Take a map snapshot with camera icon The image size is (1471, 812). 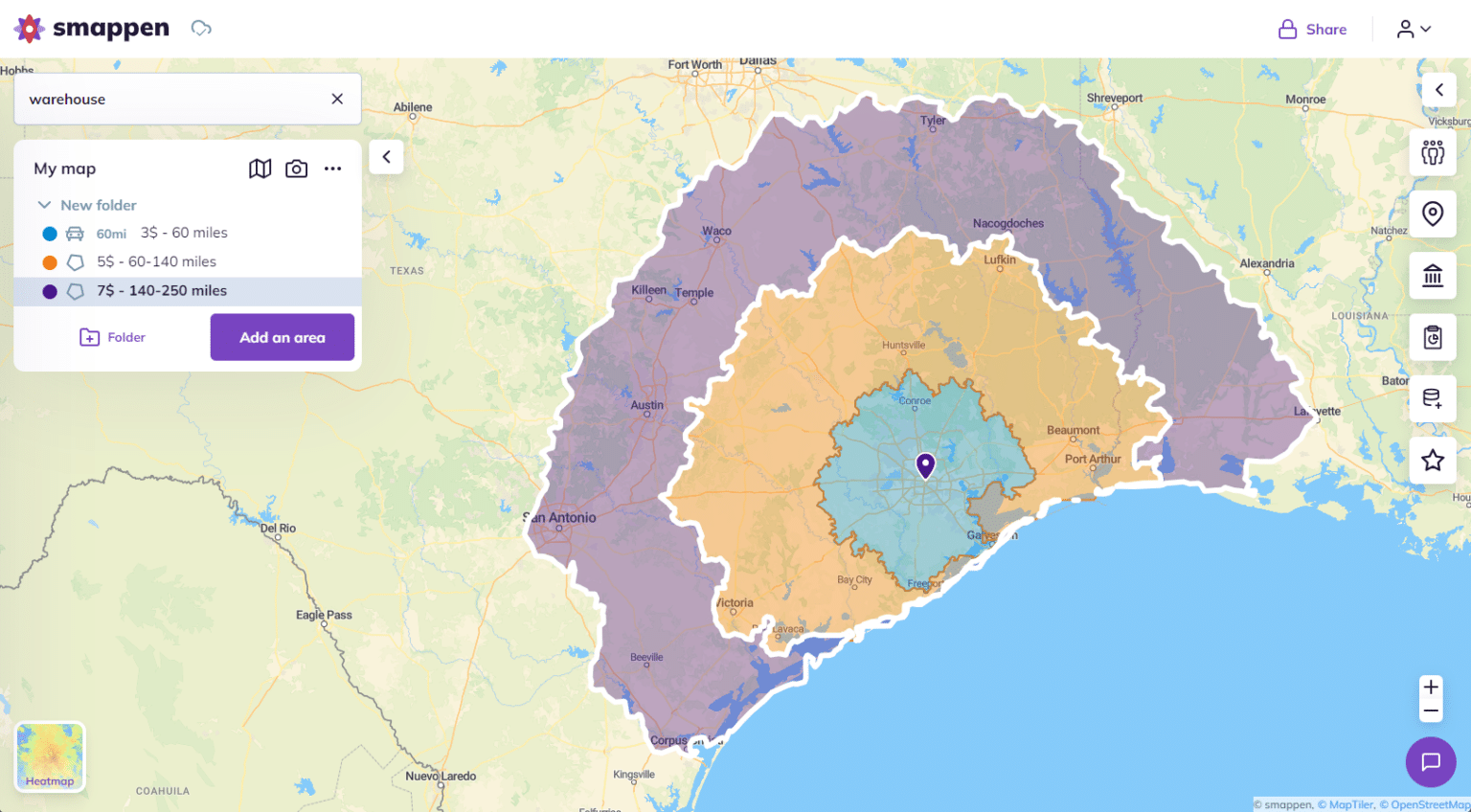point(297,169)
